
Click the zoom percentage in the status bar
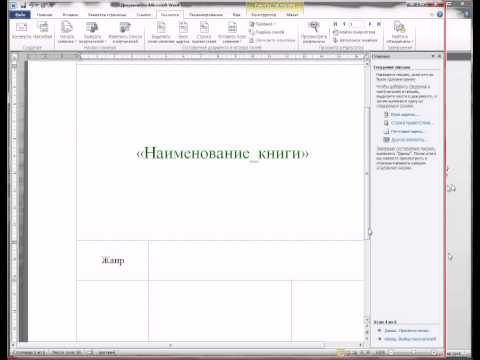point(380,352)
